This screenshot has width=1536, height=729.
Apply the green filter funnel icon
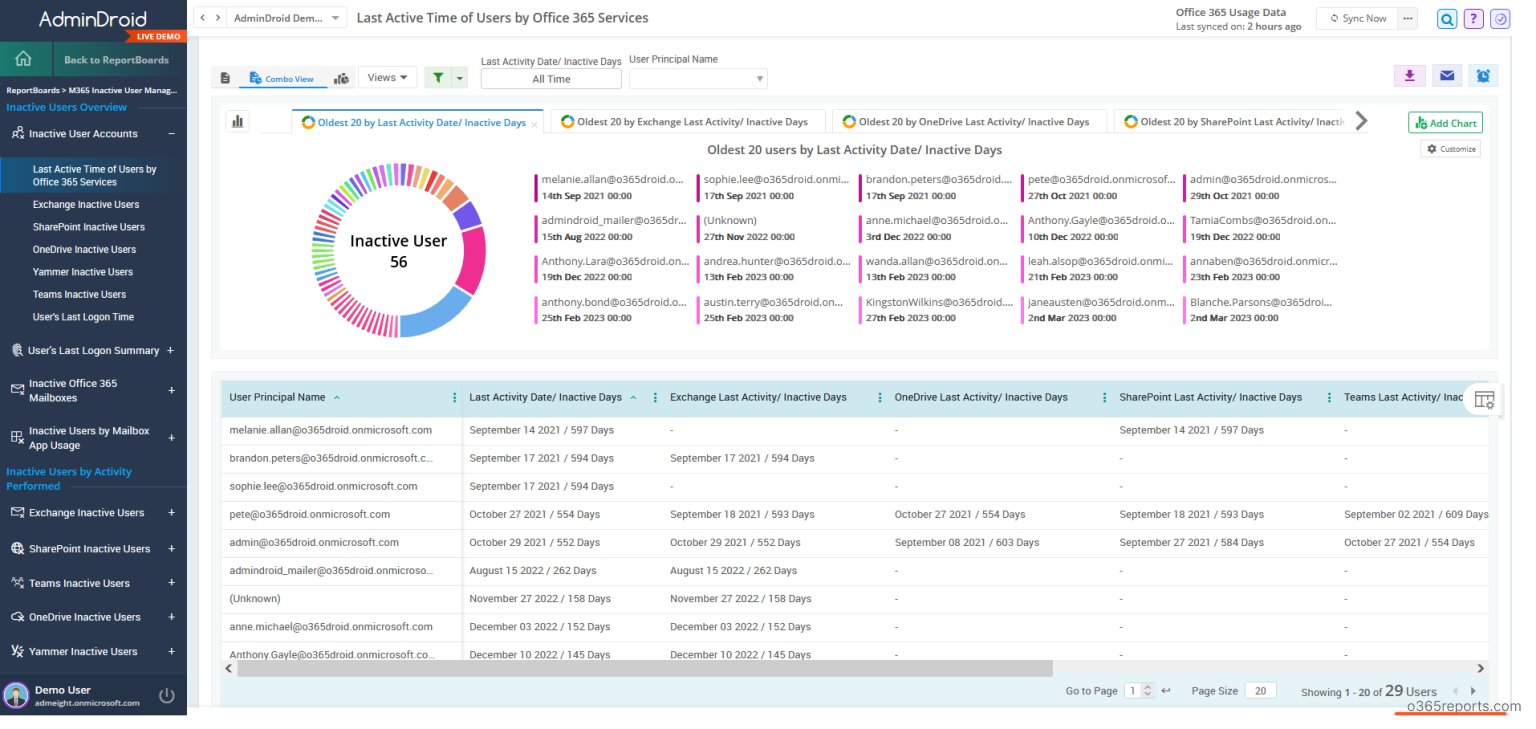coord(440,76)
